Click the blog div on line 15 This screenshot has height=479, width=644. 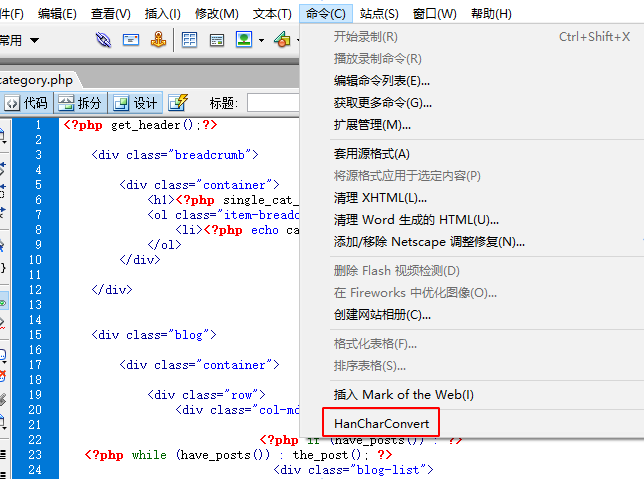154,335
